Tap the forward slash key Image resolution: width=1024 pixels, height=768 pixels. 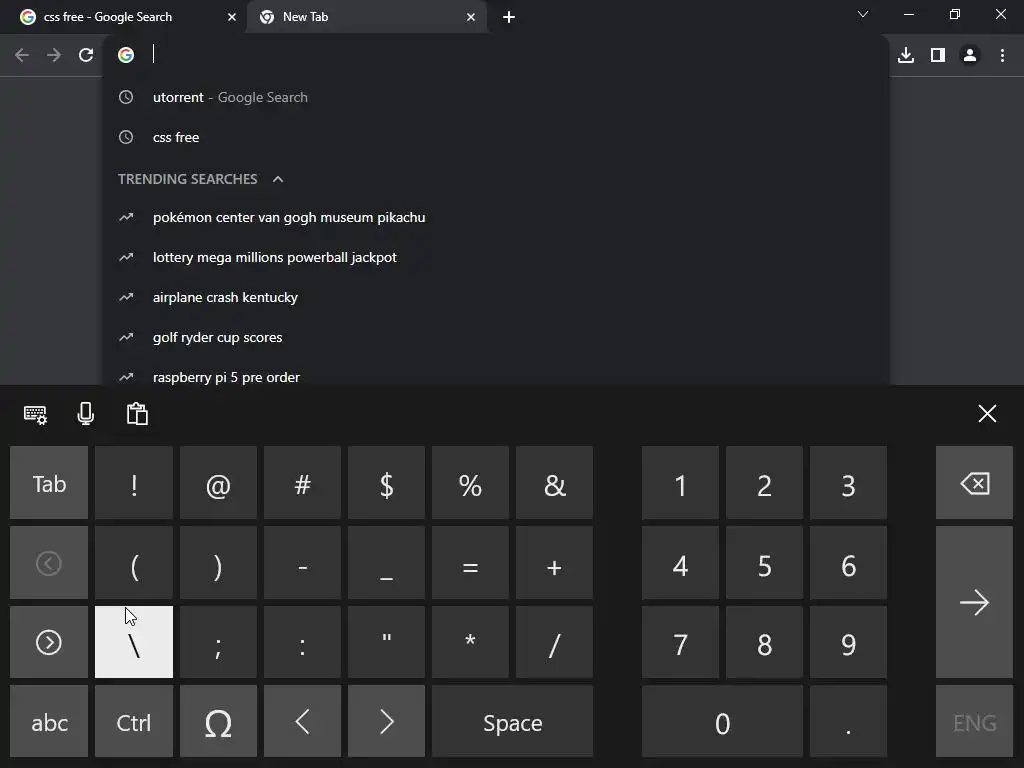pyautogui.click(x=554, y=642)
